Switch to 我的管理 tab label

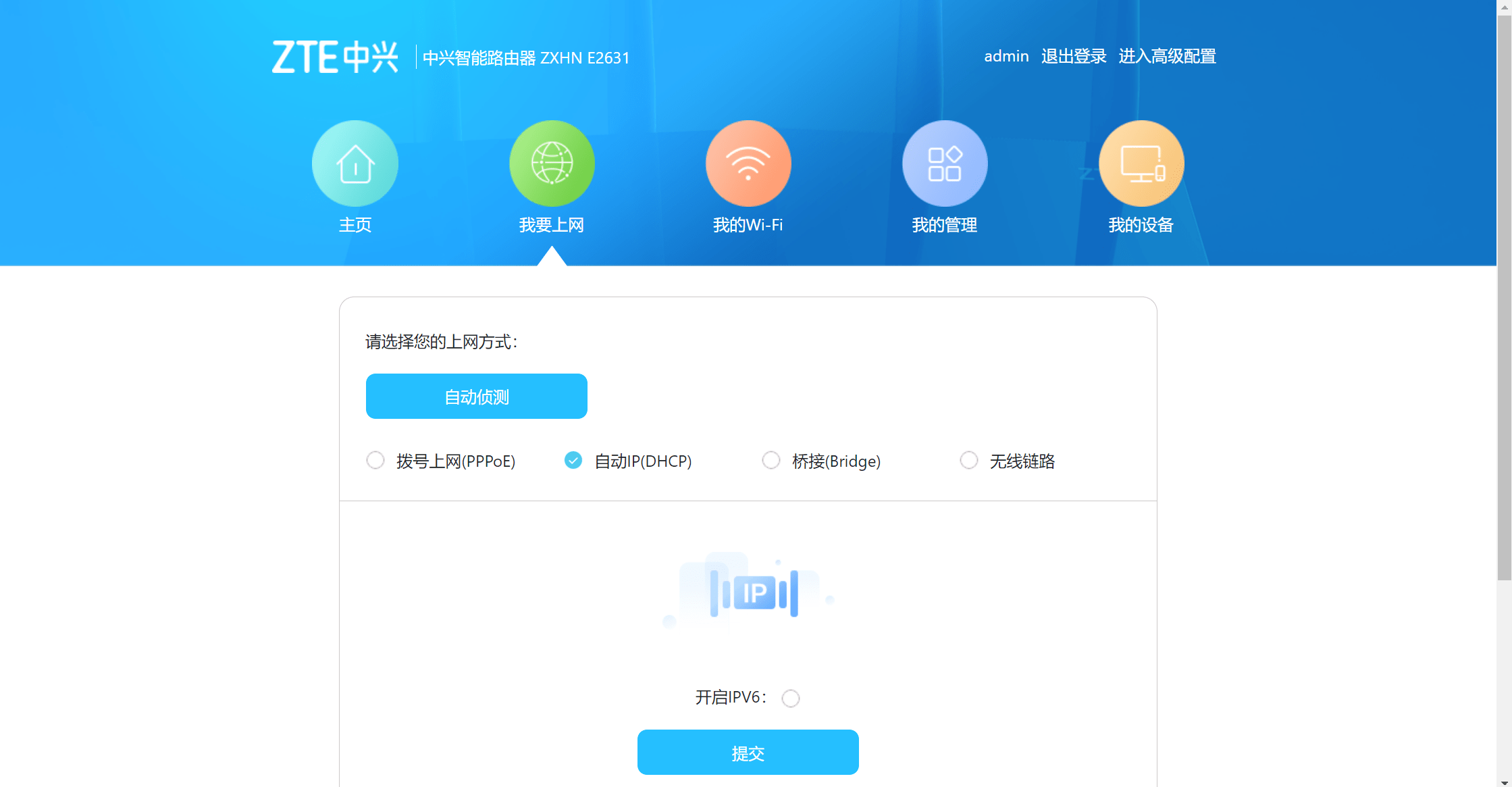coord(945,225)
